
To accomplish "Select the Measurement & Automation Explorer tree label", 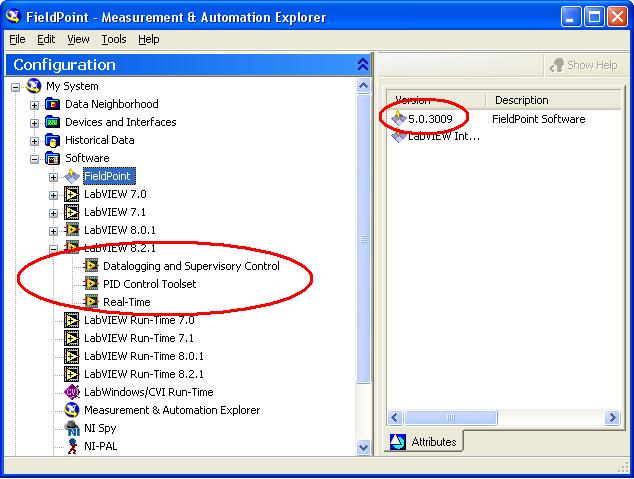I will point(172,410).
